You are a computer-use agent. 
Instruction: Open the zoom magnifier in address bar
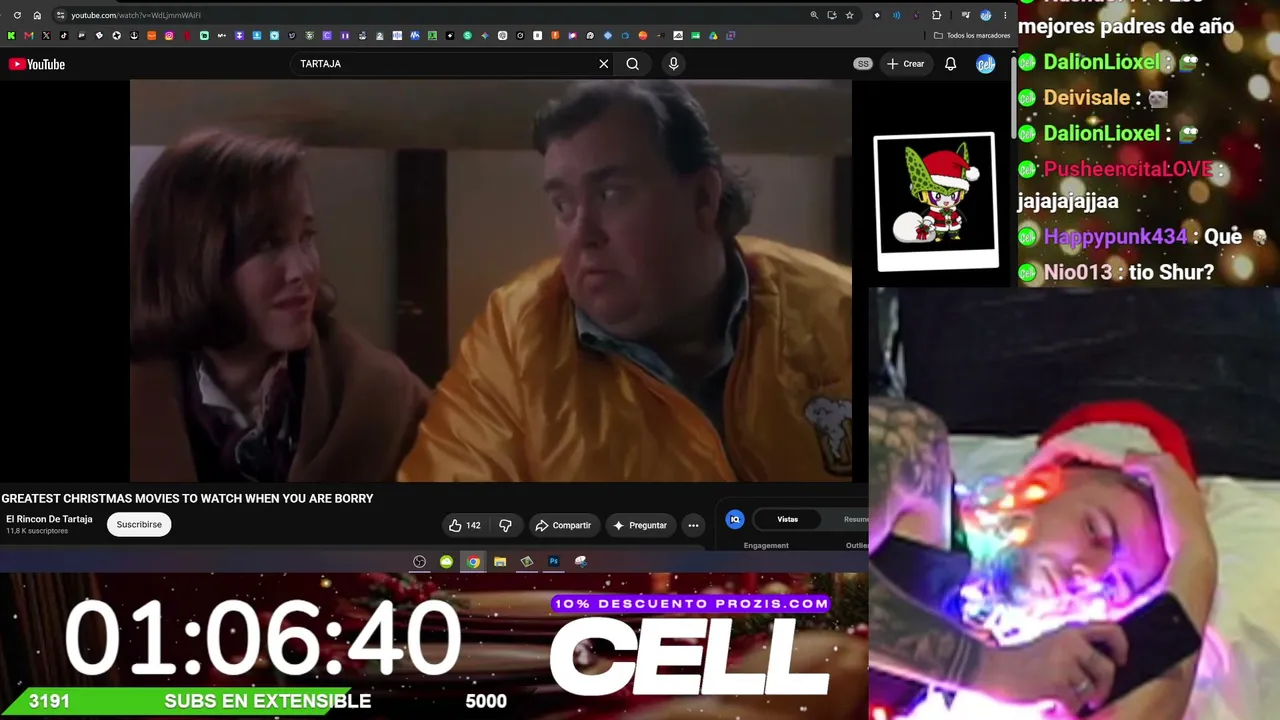point(814,15)
